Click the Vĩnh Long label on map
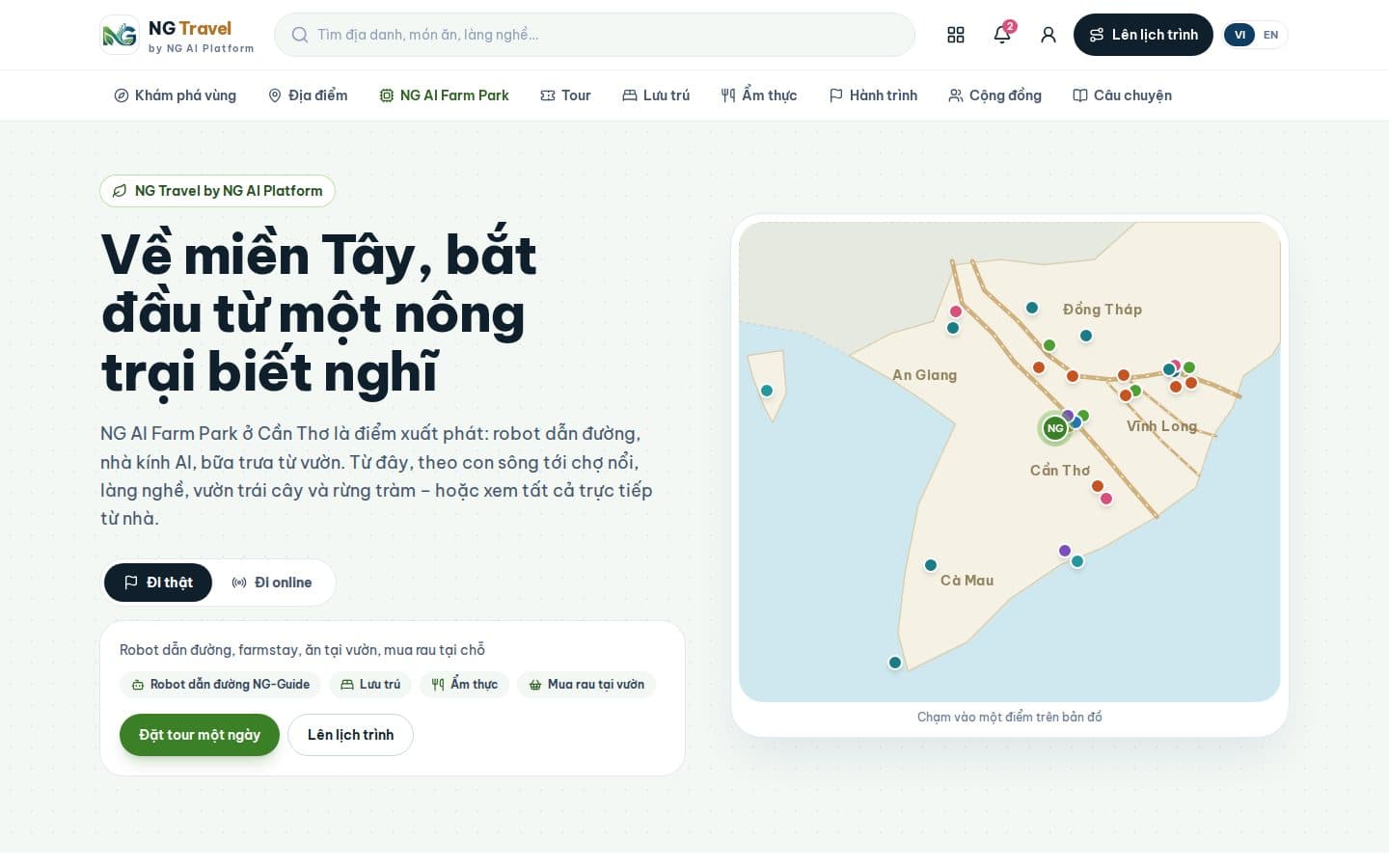The width and height of the screenshot is (1389, 868). pyautogui.click(x=1161, y=426)
